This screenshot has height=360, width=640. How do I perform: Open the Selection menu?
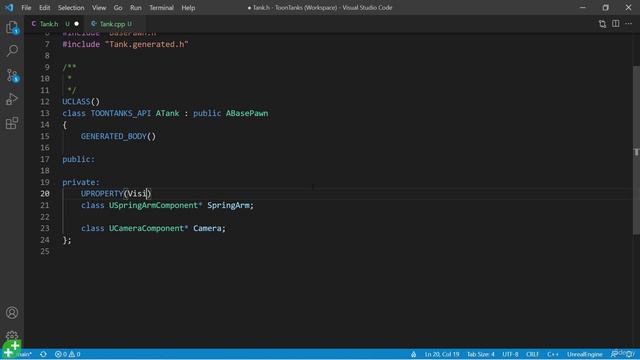(x=71, y=8)
